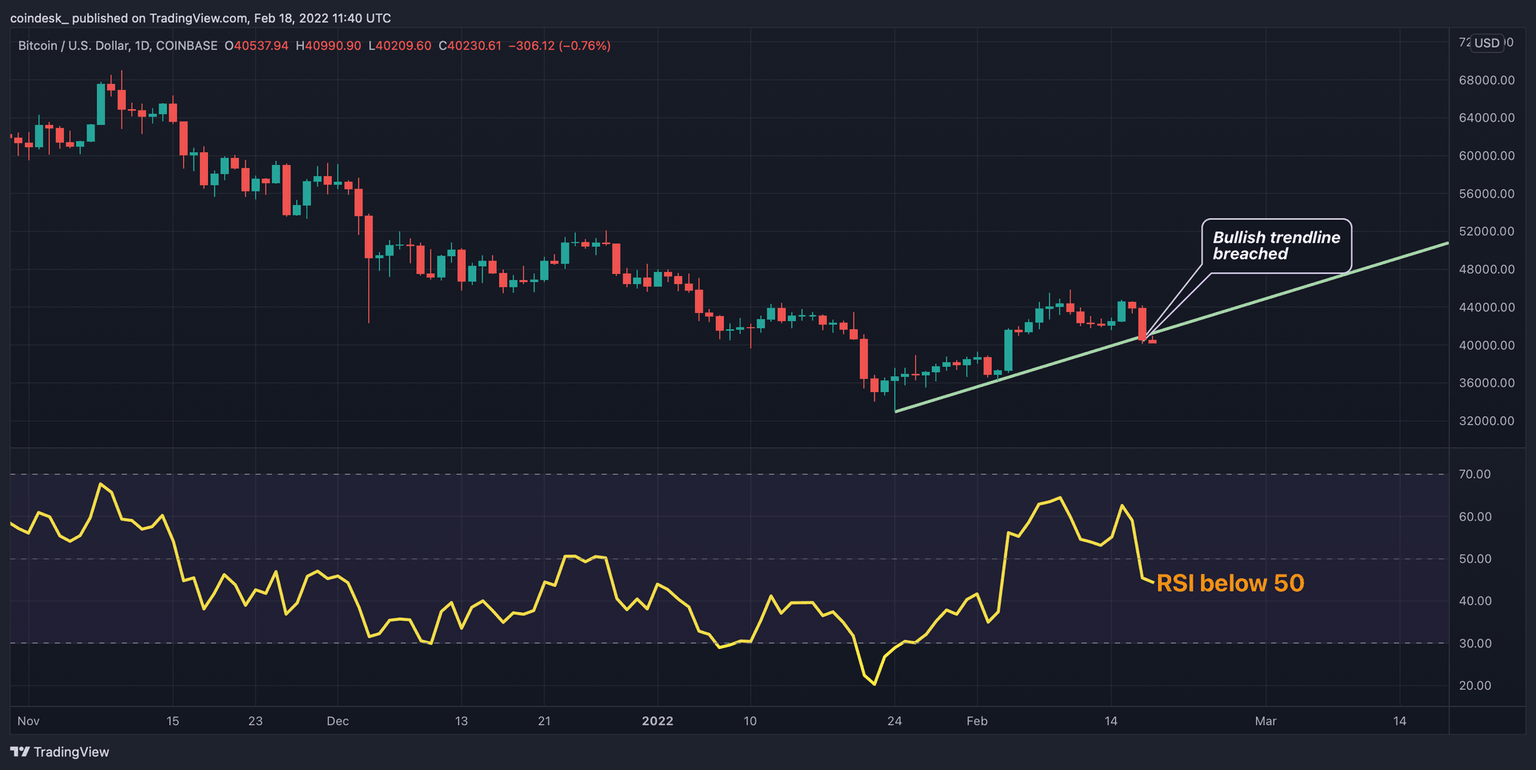Image resolution: width=1536 pixels, height=770 pixels.
Task: Click the 2022 label on the date axis
Action: 658,721
